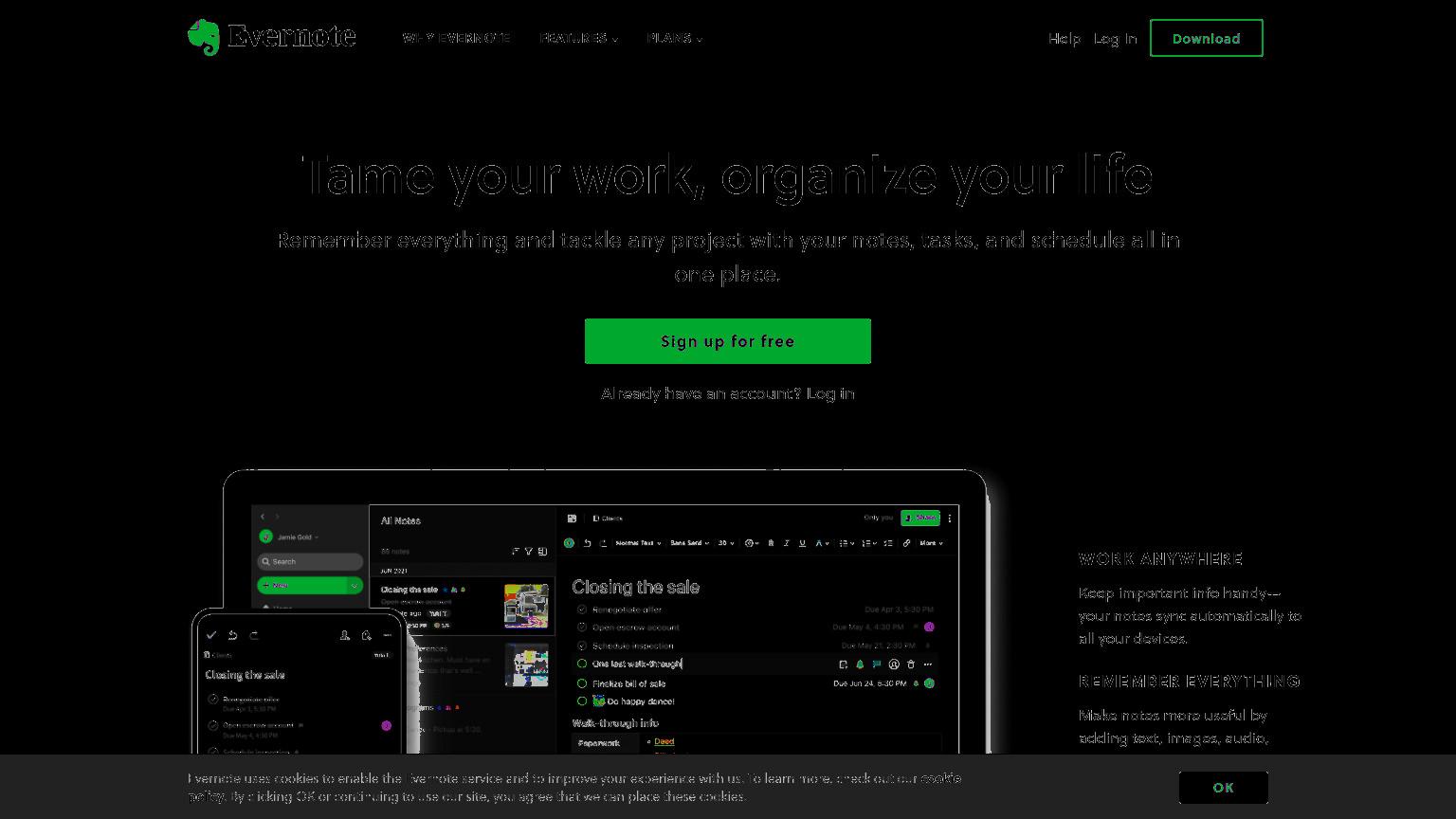Select the Remember Everything heading tab
This screenshot has width=1456, height=819.
click(x=1189, y=682)
